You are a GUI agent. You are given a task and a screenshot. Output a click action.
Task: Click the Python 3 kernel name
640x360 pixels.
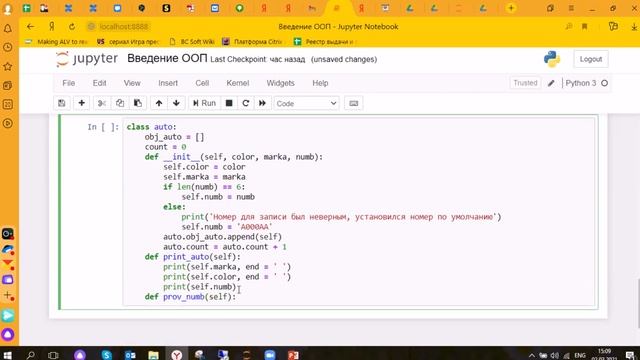click(x=580, y=83)
